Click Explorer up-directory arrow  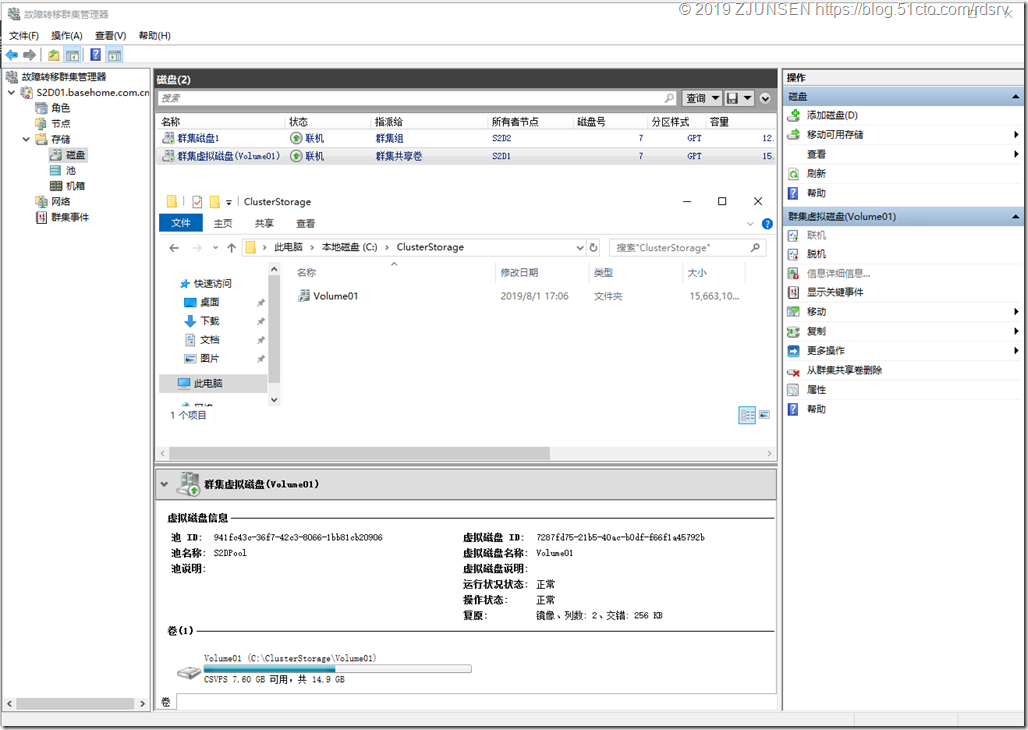point(231,248)
